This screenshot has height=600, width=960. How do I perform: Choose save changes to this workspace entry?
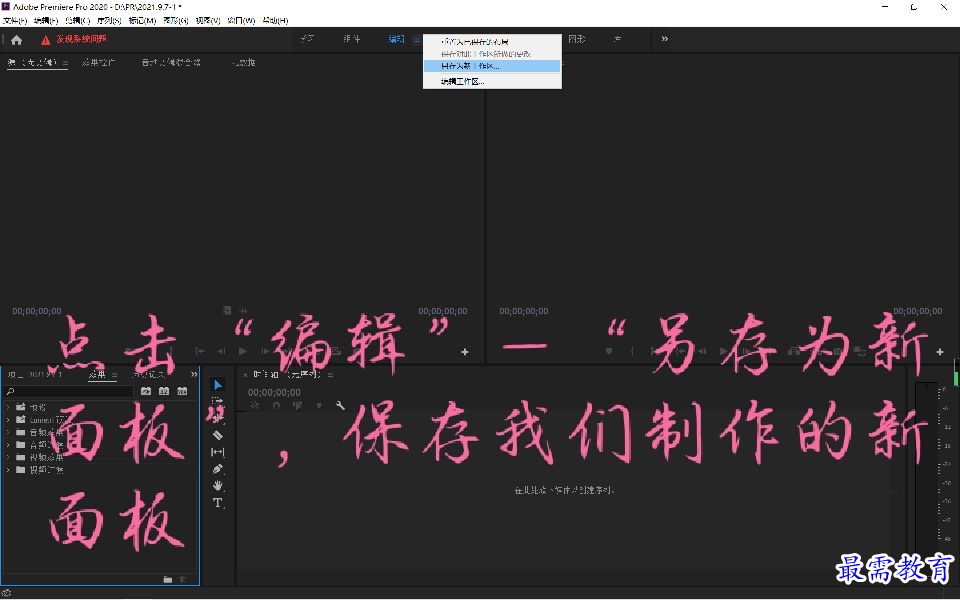click(492, 54)
